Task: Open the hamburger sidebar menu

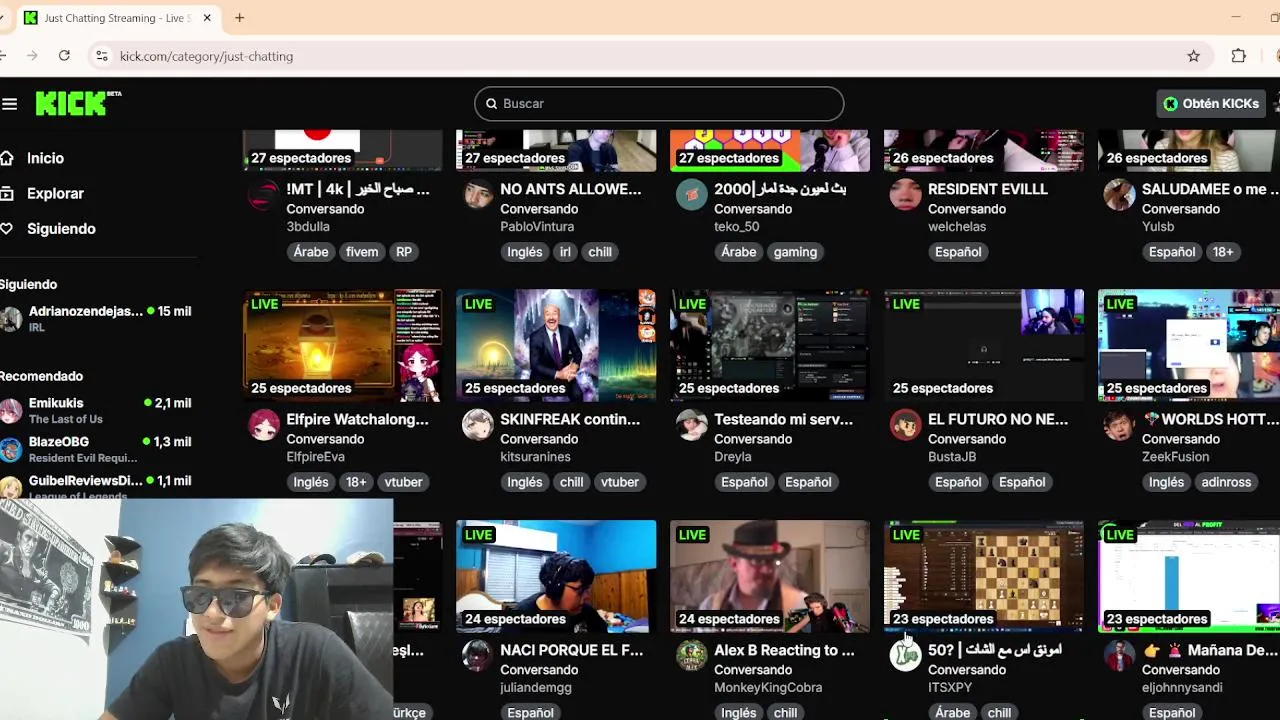Action: click(x=10, y=104)
